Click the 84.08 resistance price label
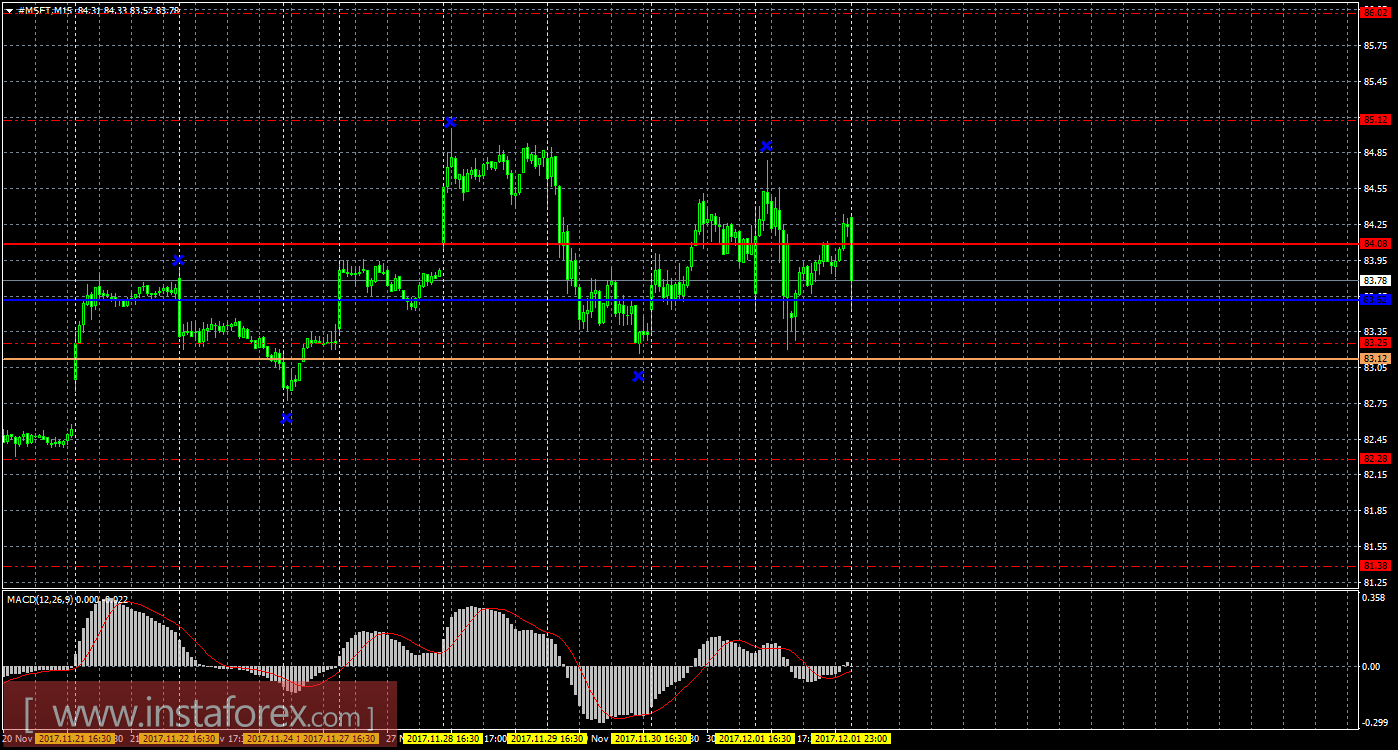 pyautogui.click(x=1375, y=243)
